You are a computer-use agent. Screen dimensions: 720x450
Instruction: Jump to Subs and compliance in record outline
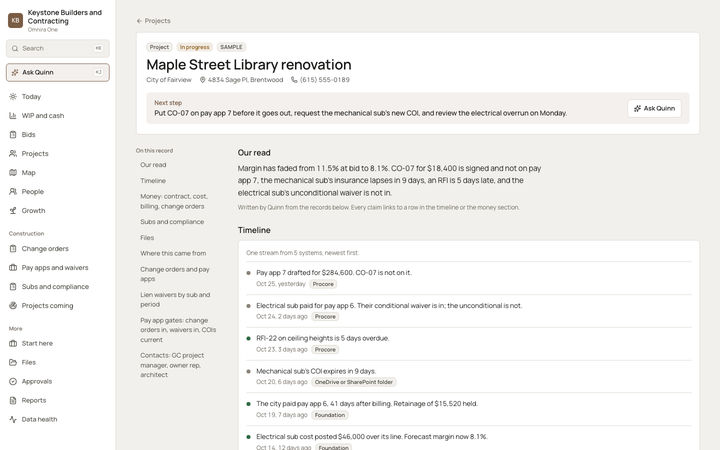[x=172, y=222]
